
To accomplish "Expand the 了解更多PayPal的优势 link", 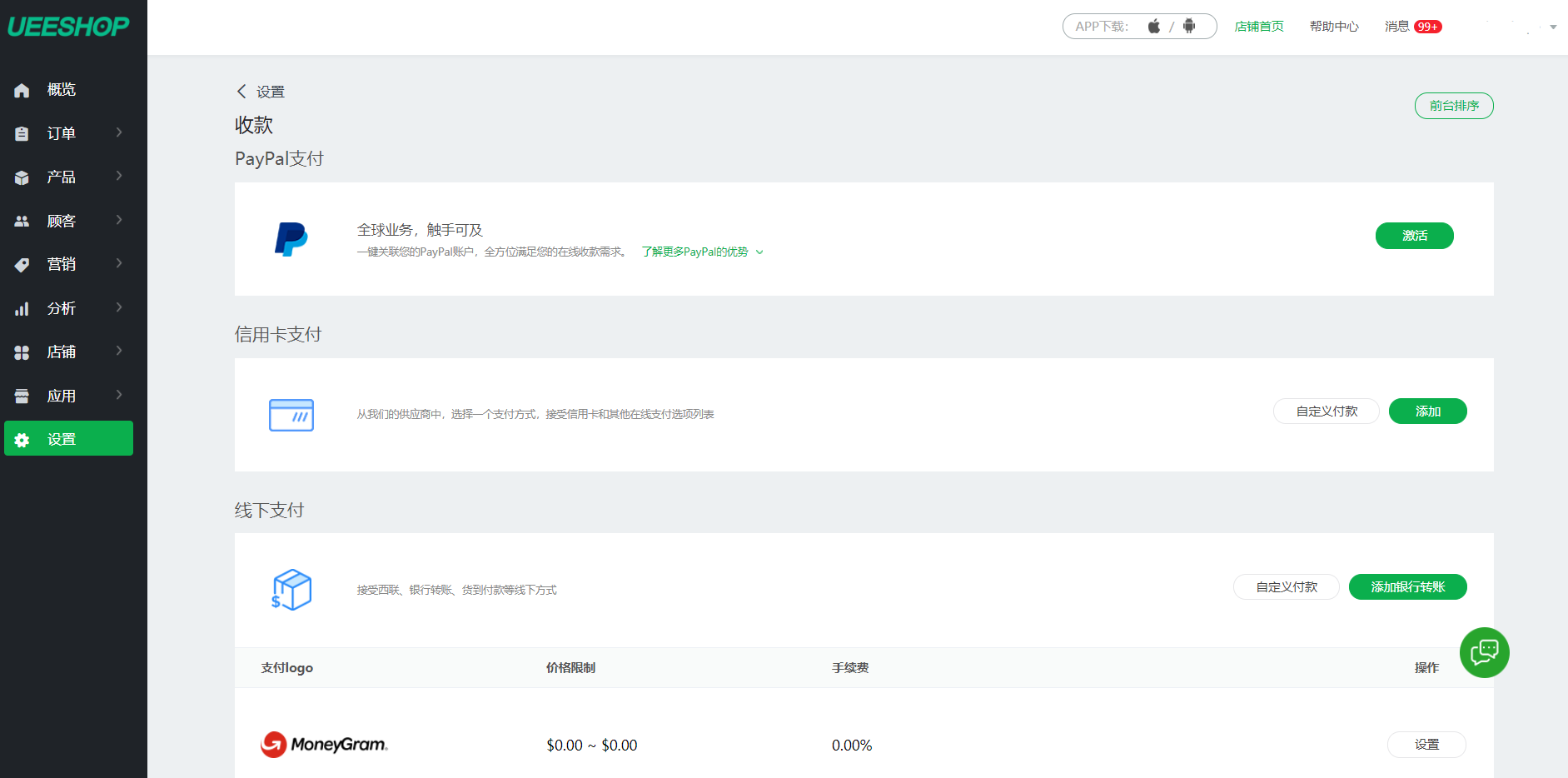I will (x=702, y=252).
